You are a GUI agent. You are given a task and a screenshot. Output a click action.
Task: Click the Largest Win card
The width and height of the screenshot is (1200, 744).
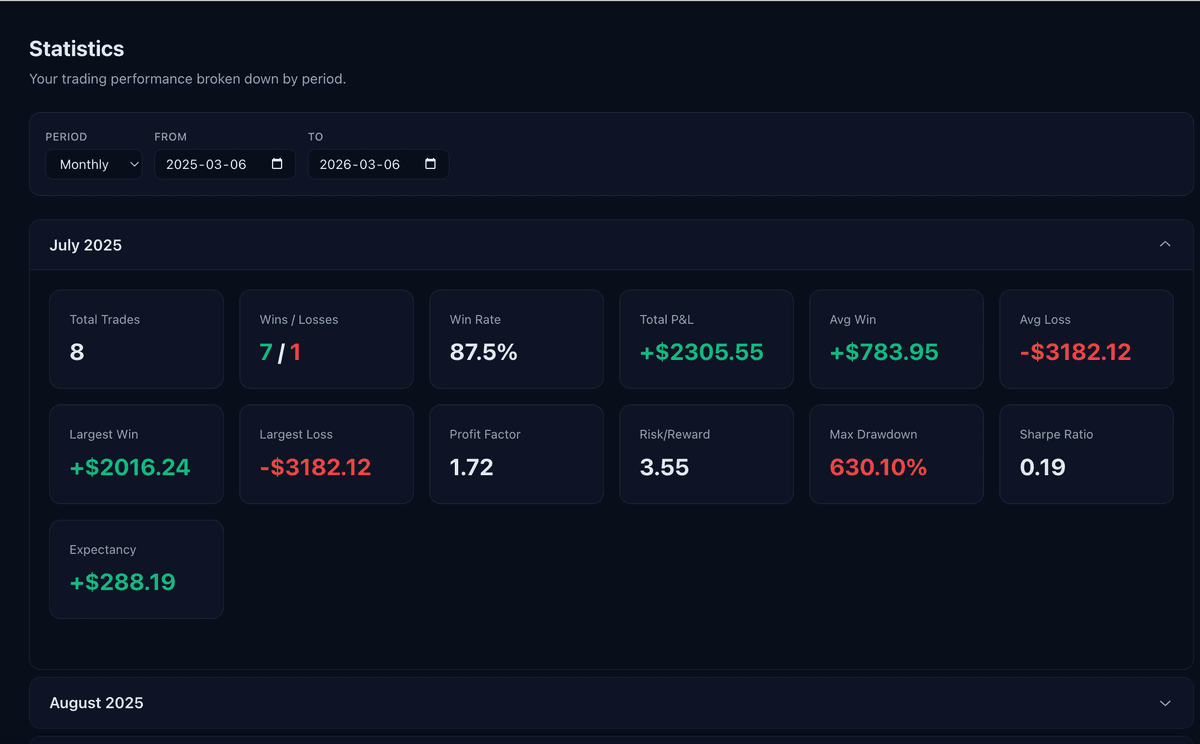click(136, 454)
